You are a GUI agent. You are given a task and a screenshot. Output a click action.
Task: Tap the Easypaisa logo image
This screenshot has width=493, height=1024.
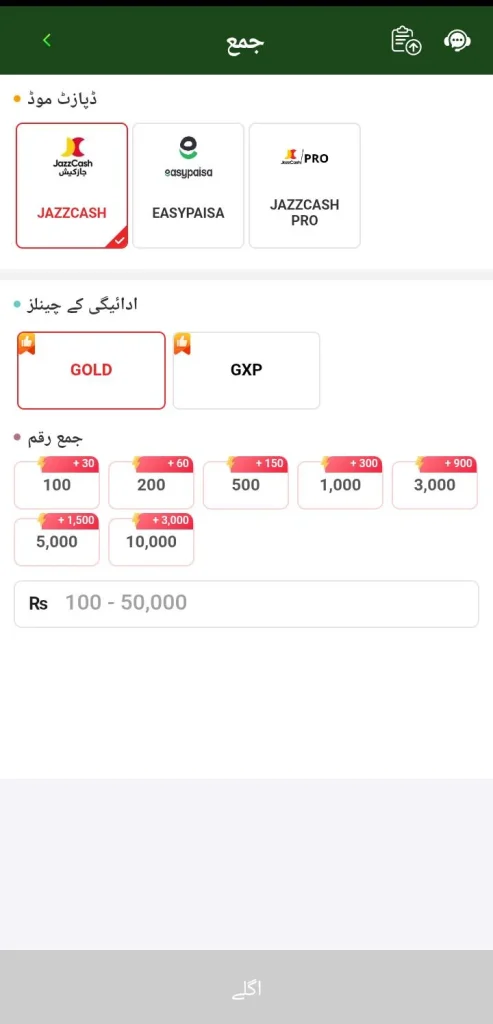(x=188, y=157)
